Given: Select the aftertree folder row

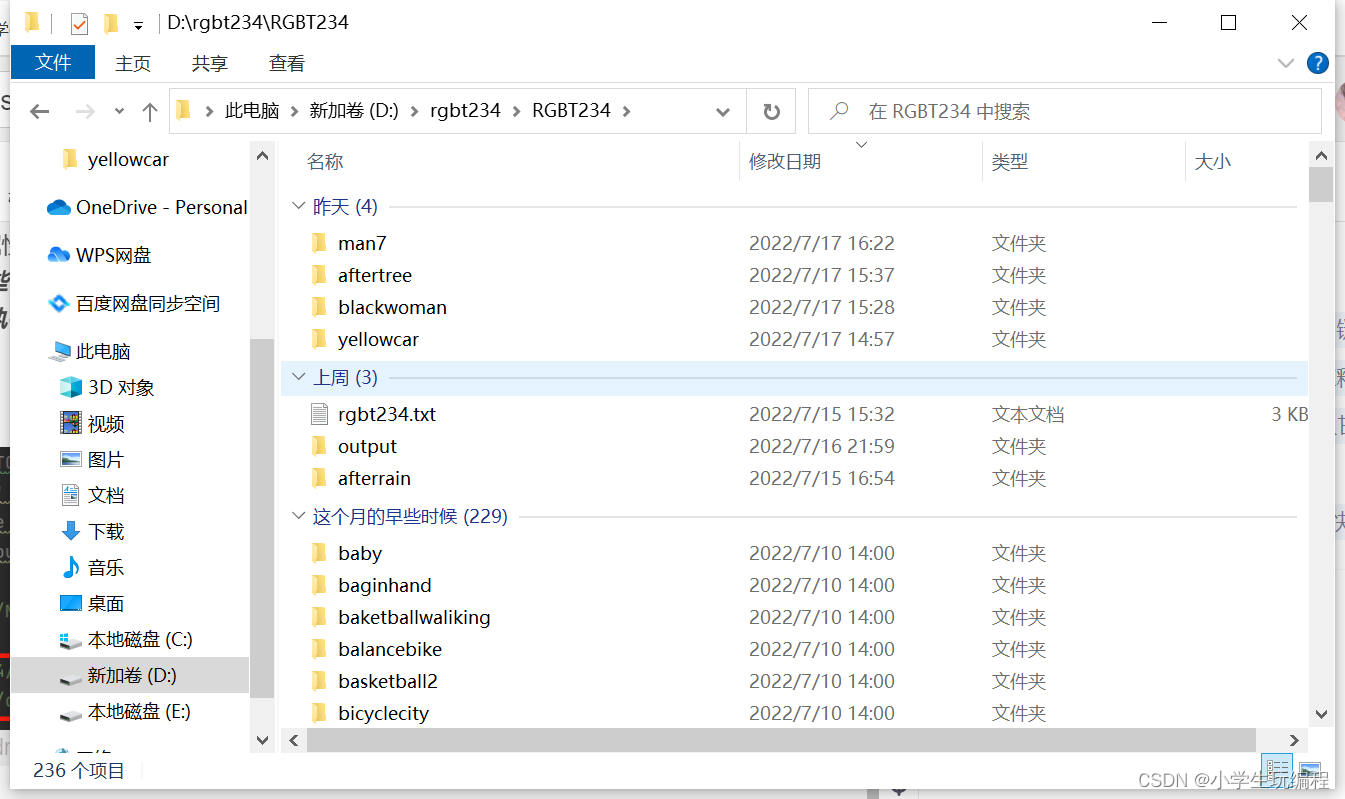Looking at the screenshot, I should tap(794, 275).
